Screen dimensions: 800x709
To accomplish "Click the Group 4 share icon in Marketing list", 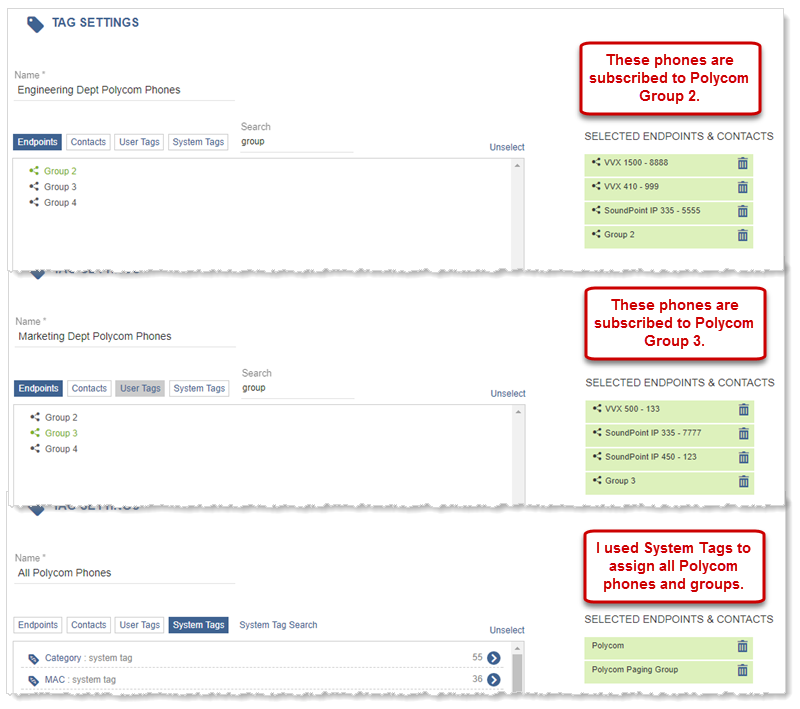I will (35, 448).
